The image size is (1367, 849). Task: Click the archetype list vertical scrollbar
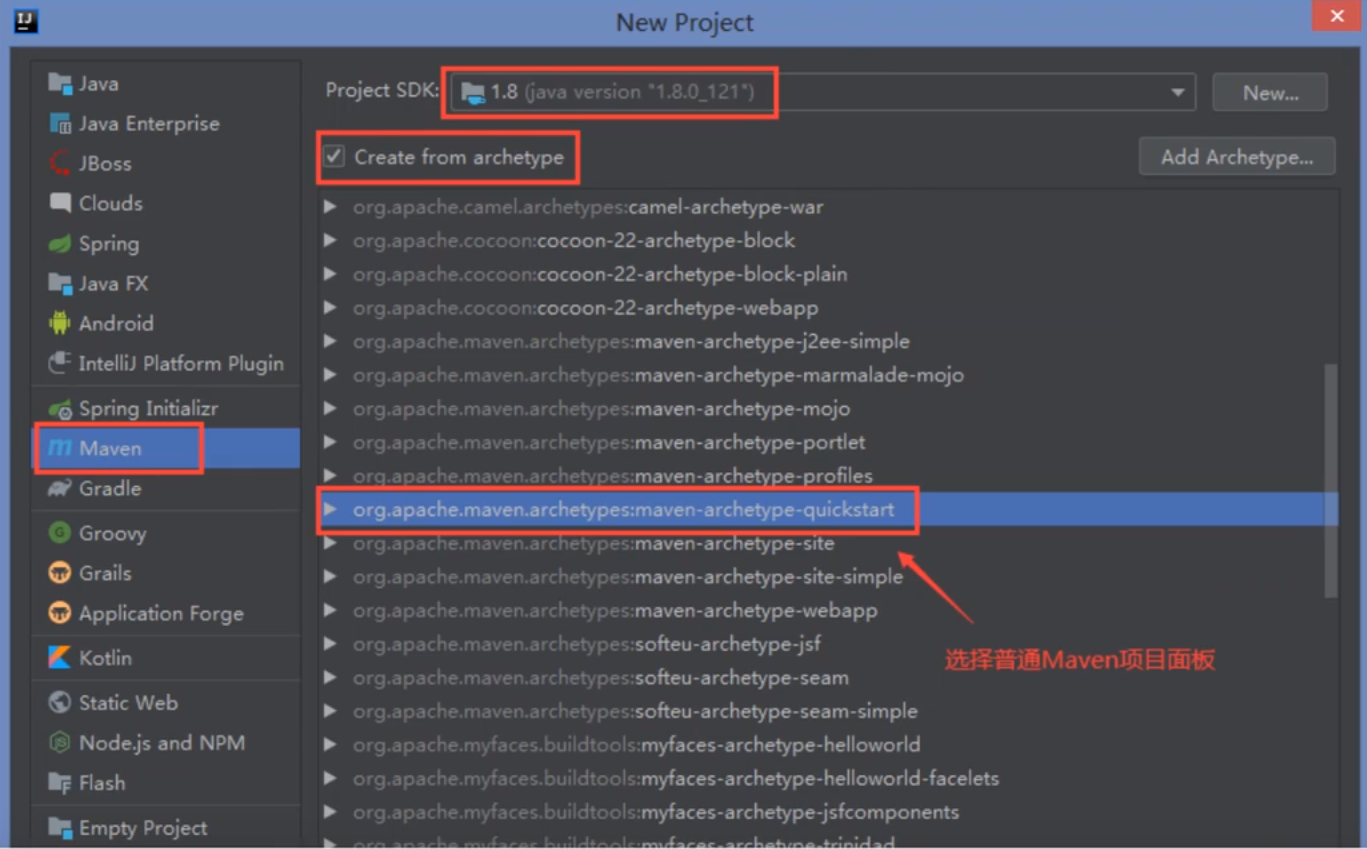coord(1330,480)
